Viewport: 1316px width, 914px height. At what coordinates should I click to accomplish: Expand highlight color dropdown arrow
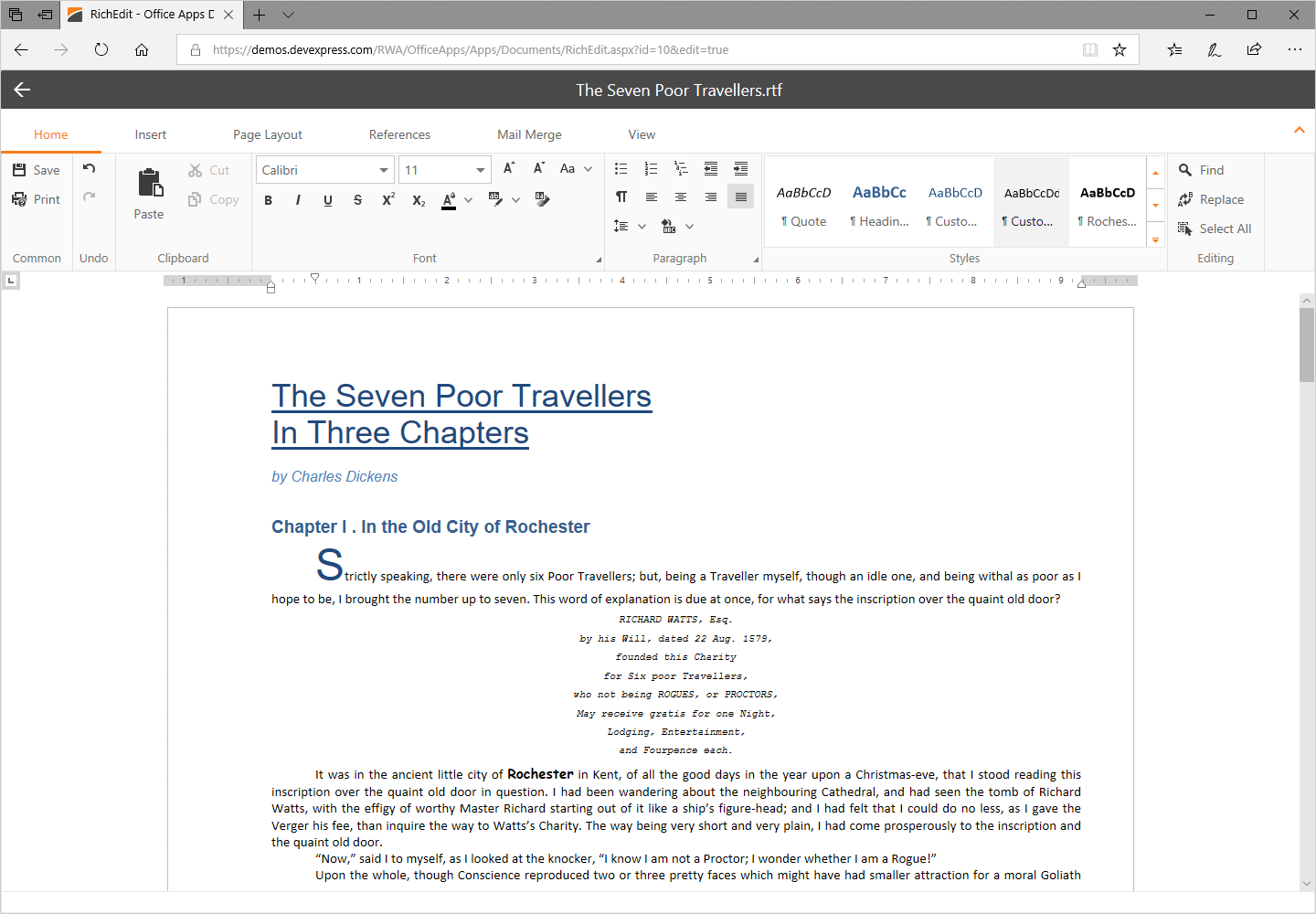point(515,200)
